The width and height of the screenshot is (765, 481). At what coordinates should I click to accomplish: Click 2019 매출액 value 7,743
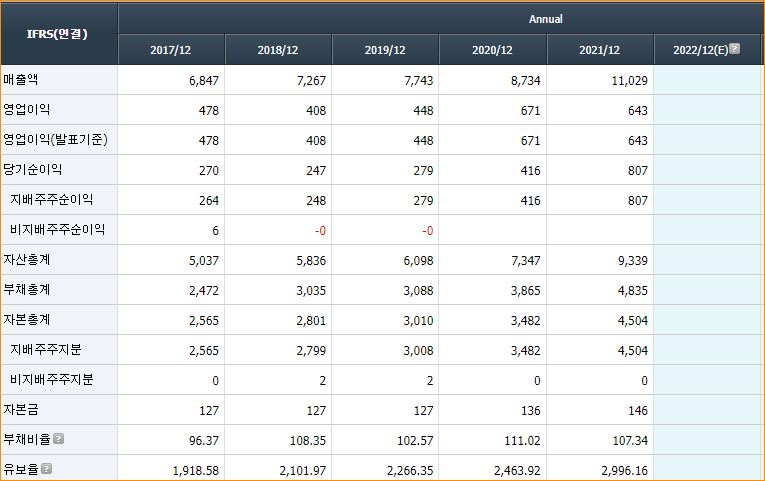(x=419, y=80)
